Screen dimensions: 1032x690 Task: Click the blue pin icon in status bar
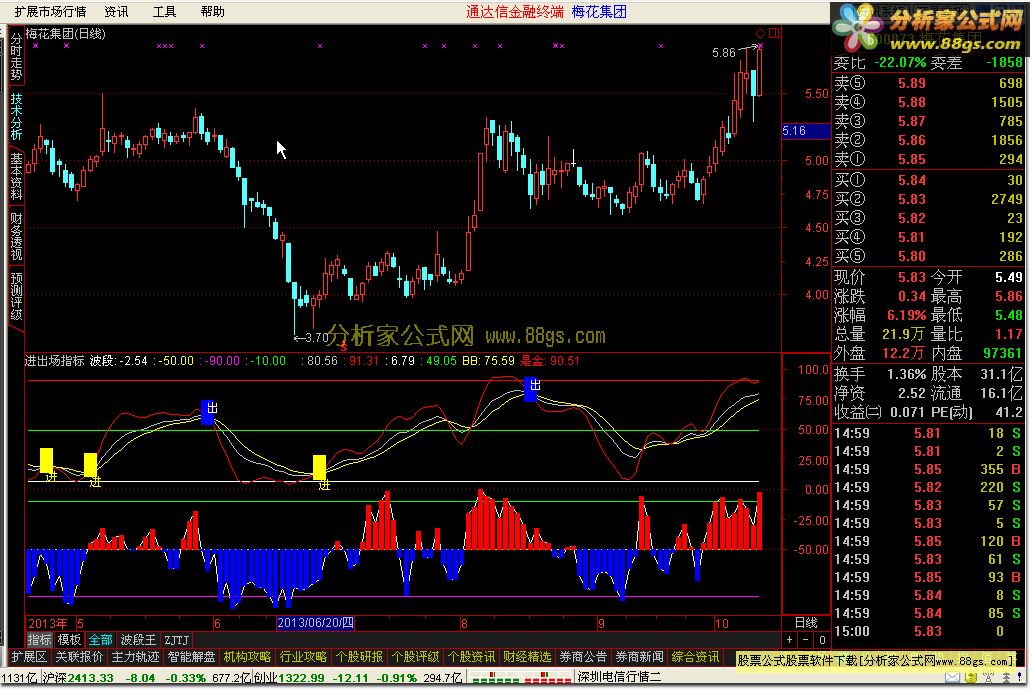point(1021,677)
